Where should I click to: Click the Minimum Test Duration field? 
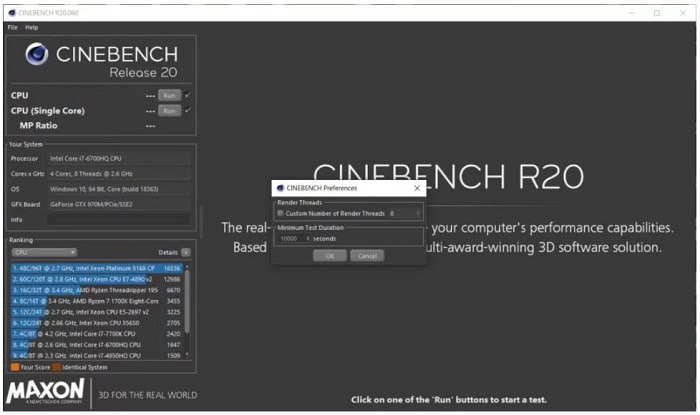coord(292,239)
